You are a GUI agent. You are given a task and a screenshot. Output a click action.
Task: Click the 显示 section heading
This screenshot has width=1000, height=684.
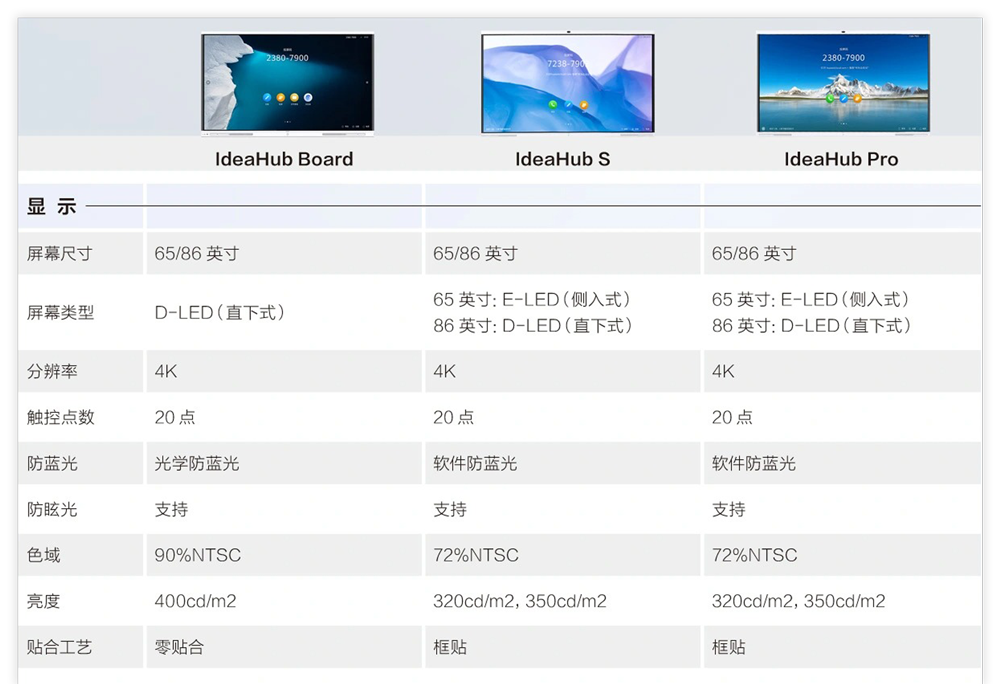click(x=51, y=206)
